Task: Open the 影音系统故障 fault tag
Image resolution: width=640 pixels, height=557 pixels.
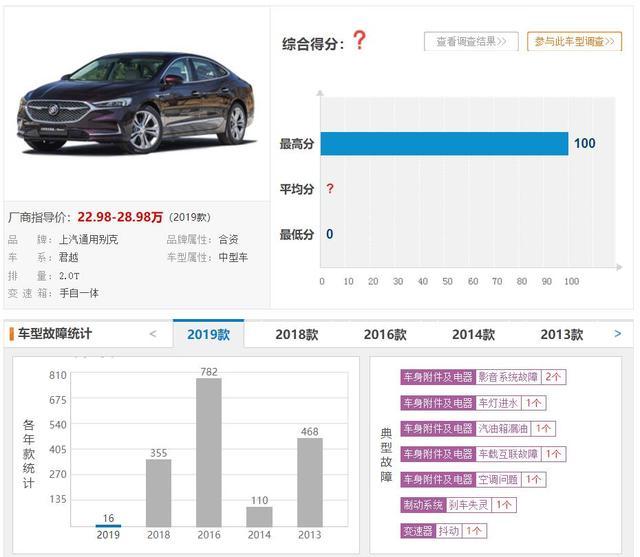Action: (x=508, y=377)
